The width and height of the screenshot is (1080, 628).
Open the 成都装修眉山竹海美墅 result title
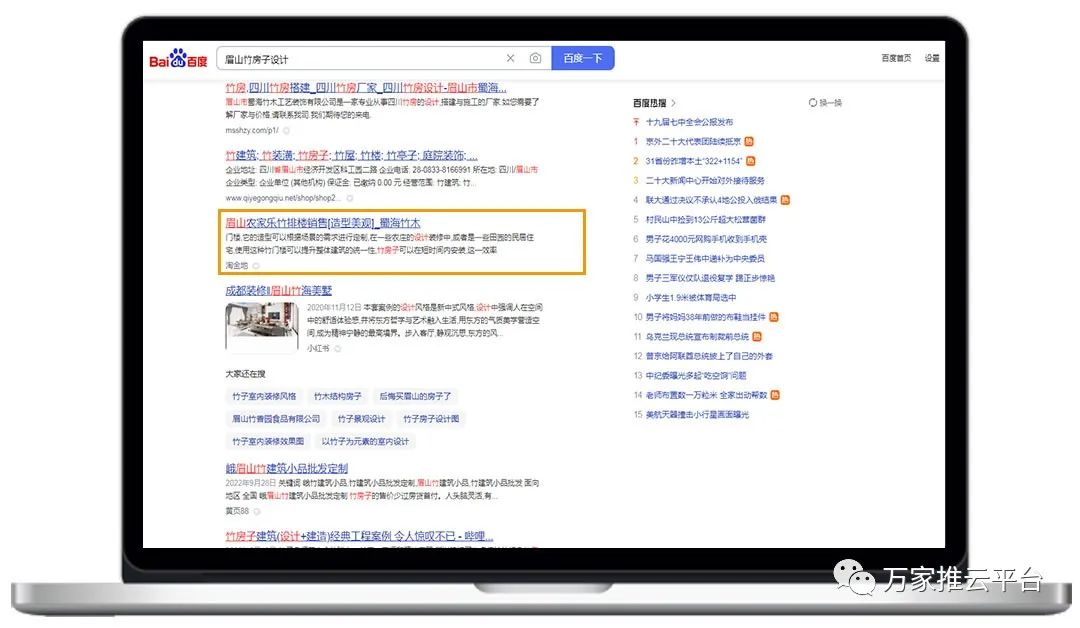[278, 290]
